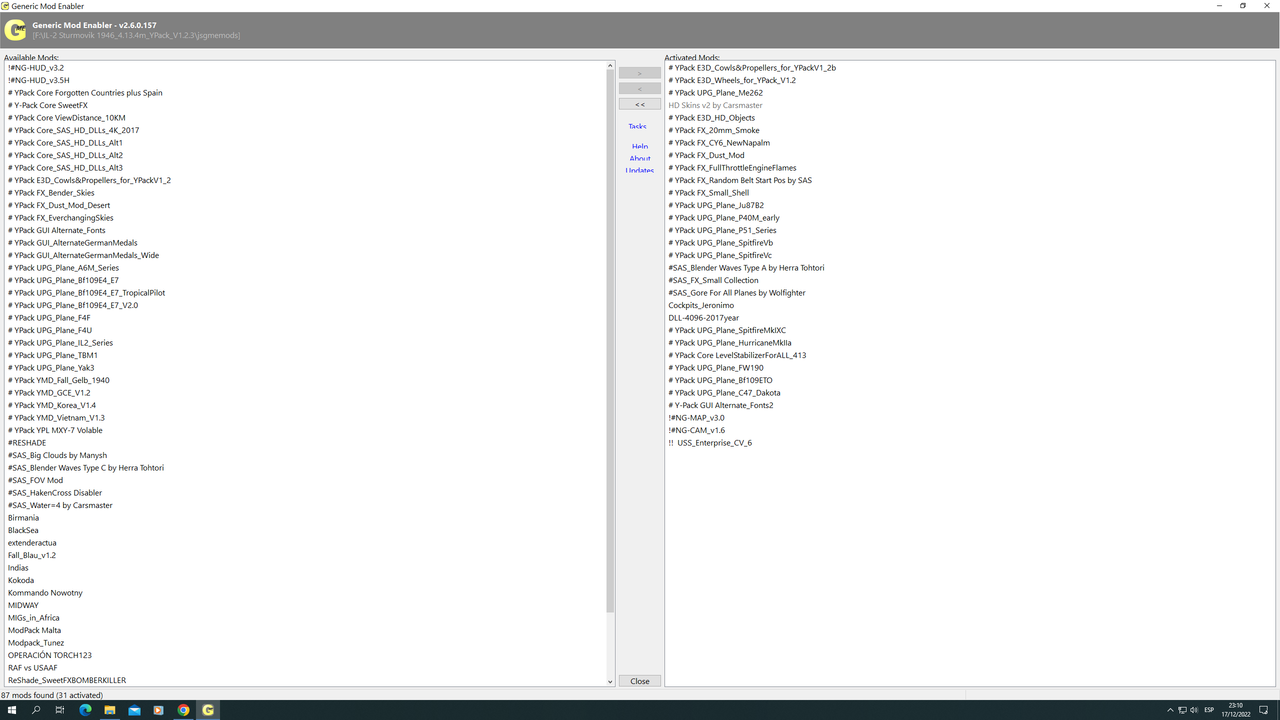Click the Generic Mod Enabler taskbar icon
Image resolution: width=1280 pixels, height=720 pixels.
[x=208, y=710]
